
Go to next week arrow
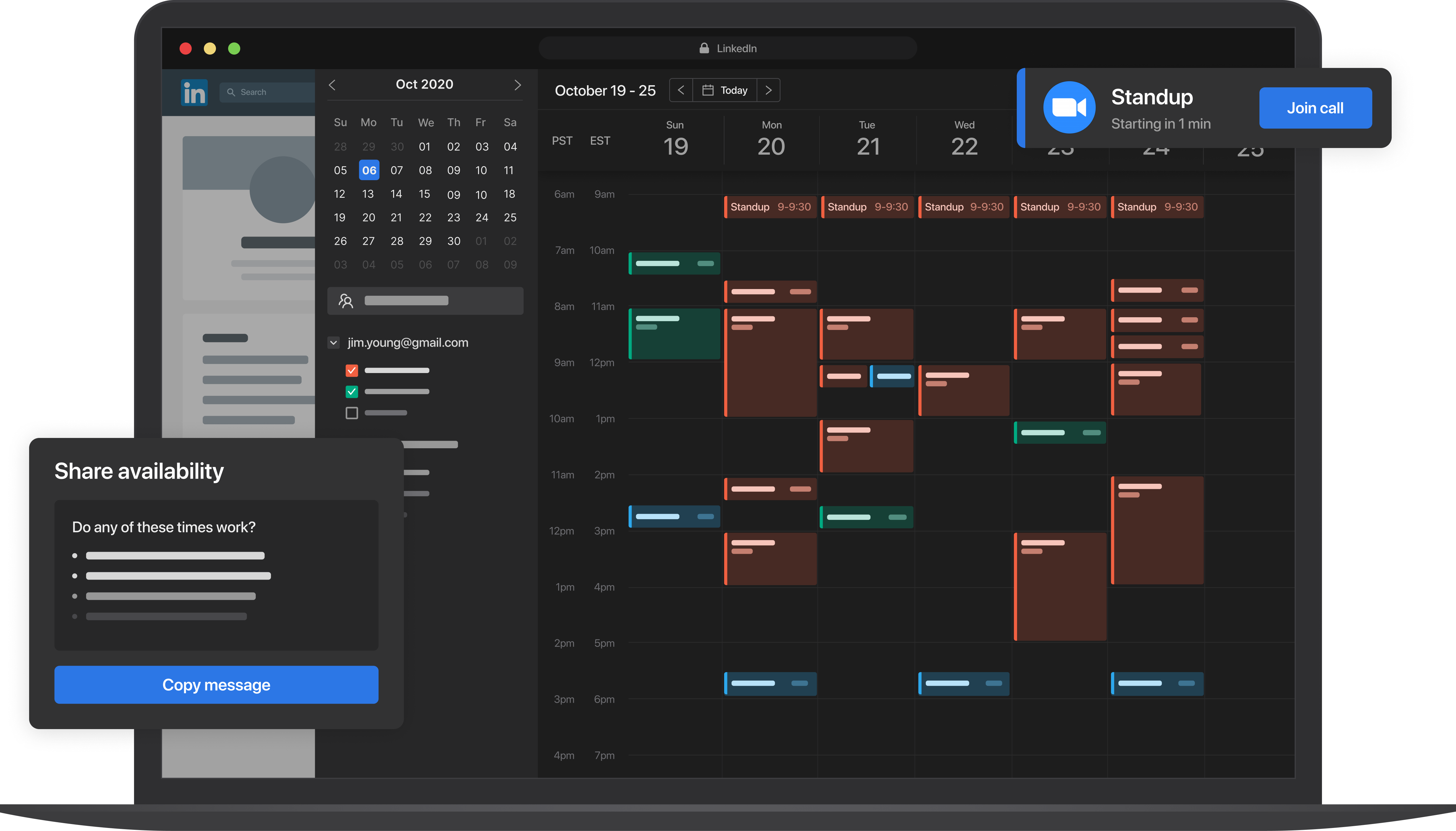(x=769, y=90)
